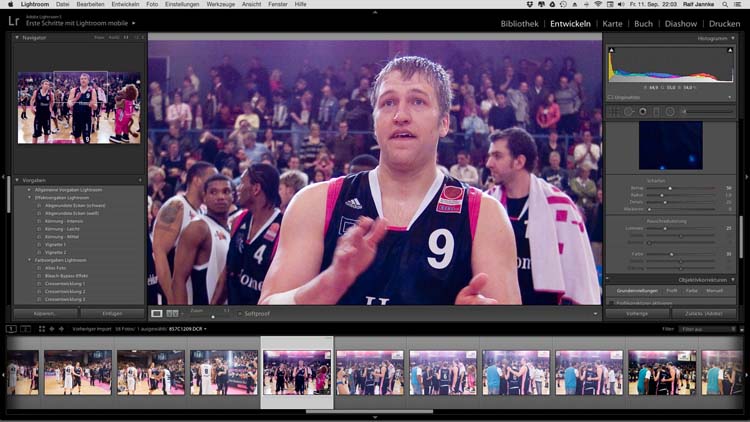750x422 pixels.
Task: Select Manuell tab in Objektivkorrekturen
Action: 714,291
